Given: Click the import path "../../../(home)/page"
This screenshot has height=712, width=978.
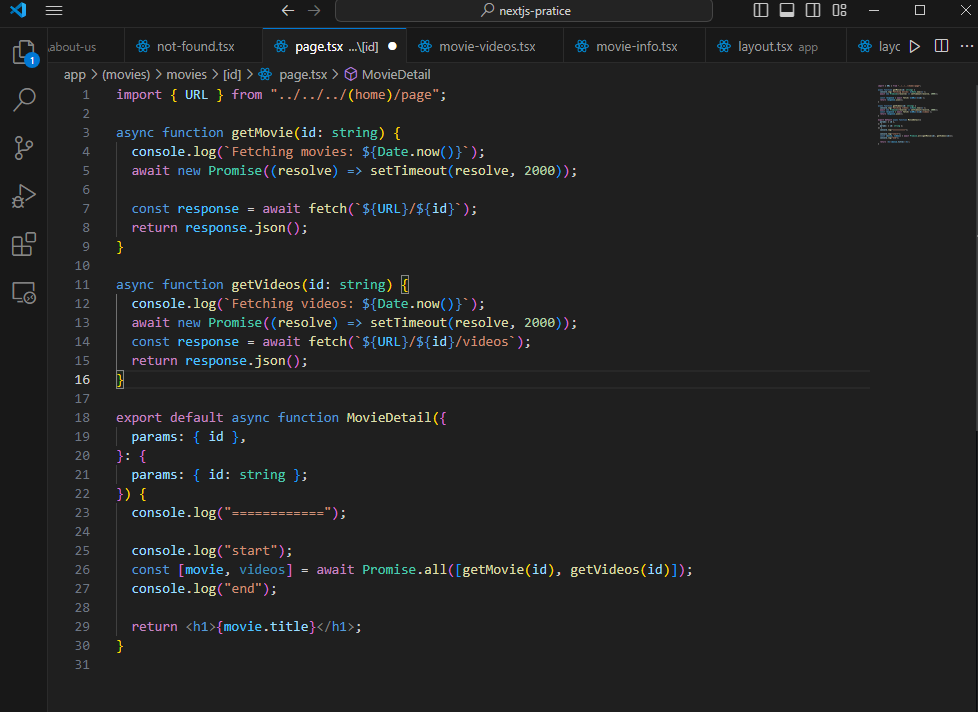Looking at the screenshot, I should click(x=355, y=95).
